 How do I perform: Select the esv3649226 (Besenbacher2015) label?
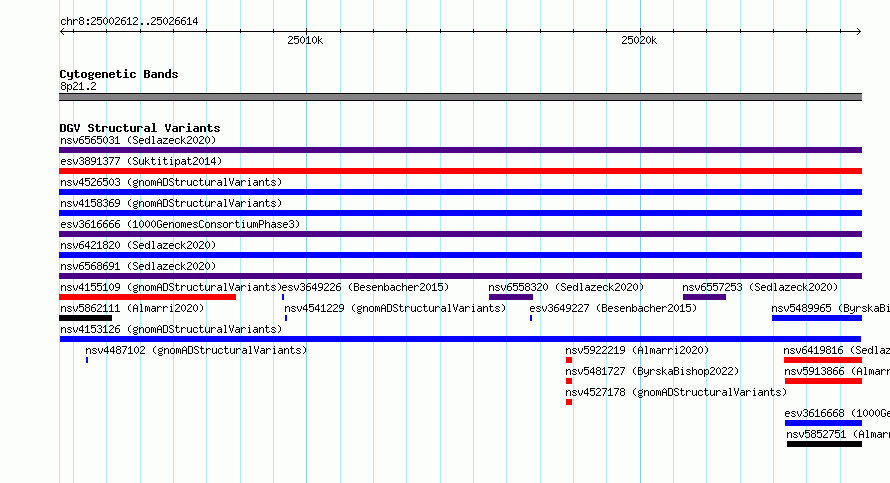[x=366, y=287]
